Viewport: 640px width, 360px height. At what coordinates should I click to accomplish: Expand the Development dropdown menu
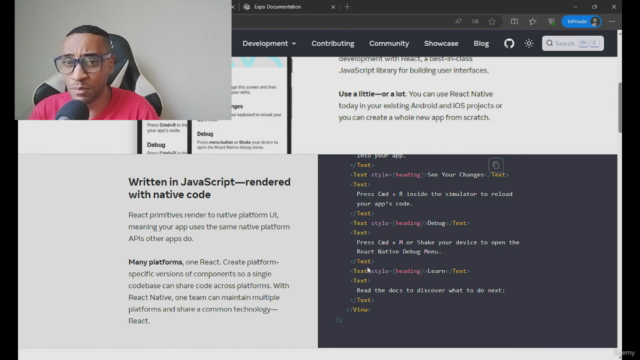[269, 43]
